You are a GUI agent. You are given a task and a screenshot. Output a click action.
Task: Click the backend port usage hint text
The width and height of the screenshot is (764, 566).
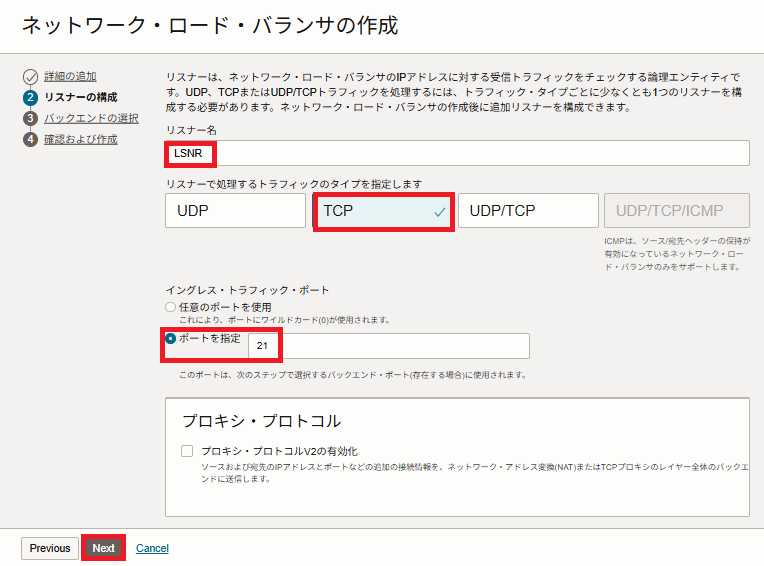click(x=353, y=375)
